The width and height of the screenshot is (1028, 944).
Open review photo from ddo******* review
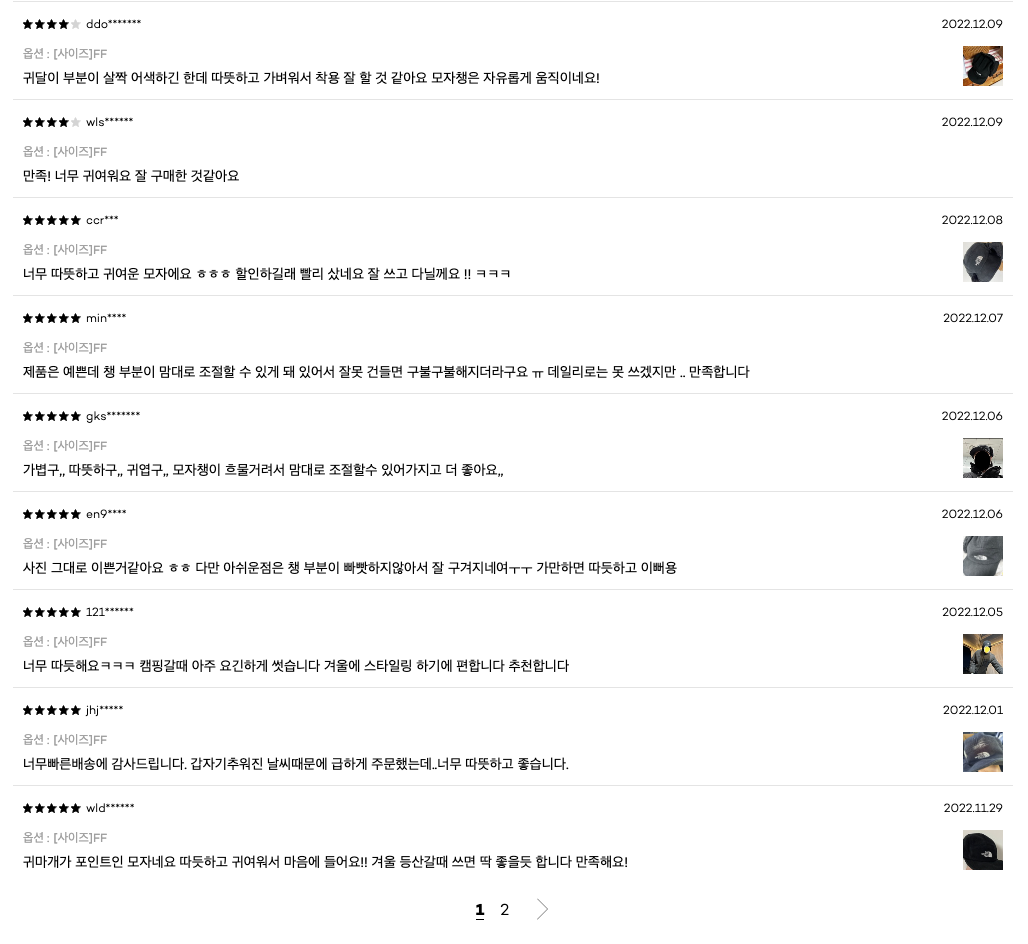pos(982,66)
